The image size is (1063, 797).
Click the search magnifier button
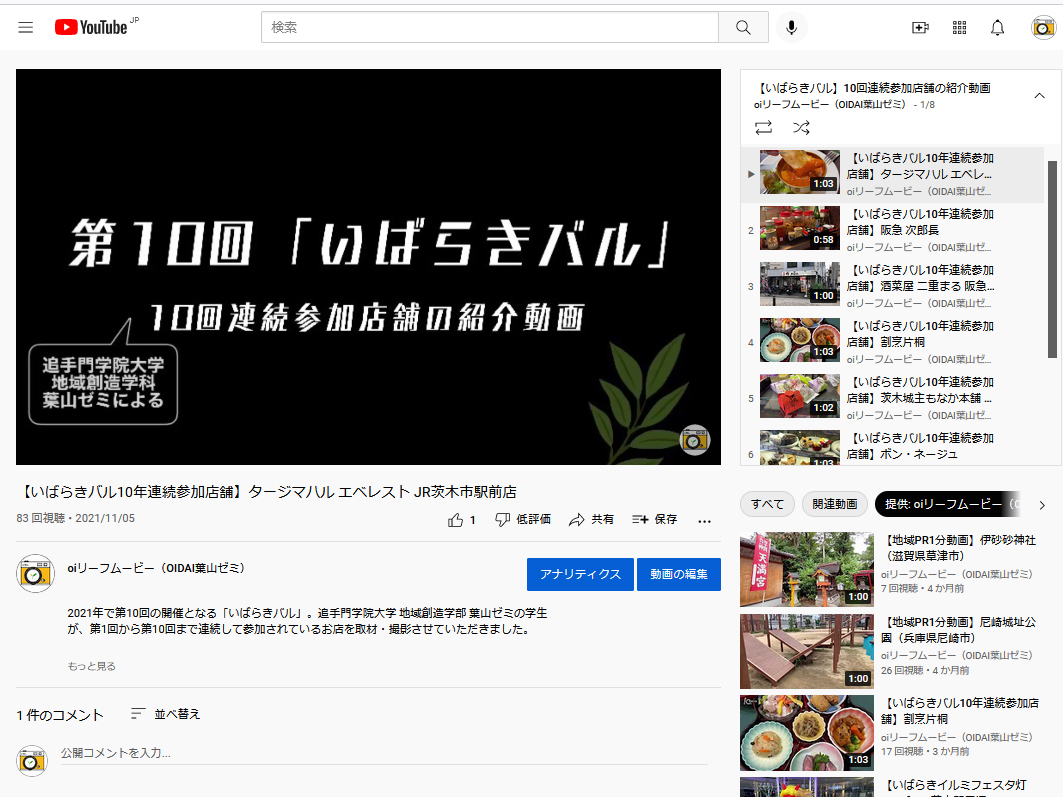743,28
